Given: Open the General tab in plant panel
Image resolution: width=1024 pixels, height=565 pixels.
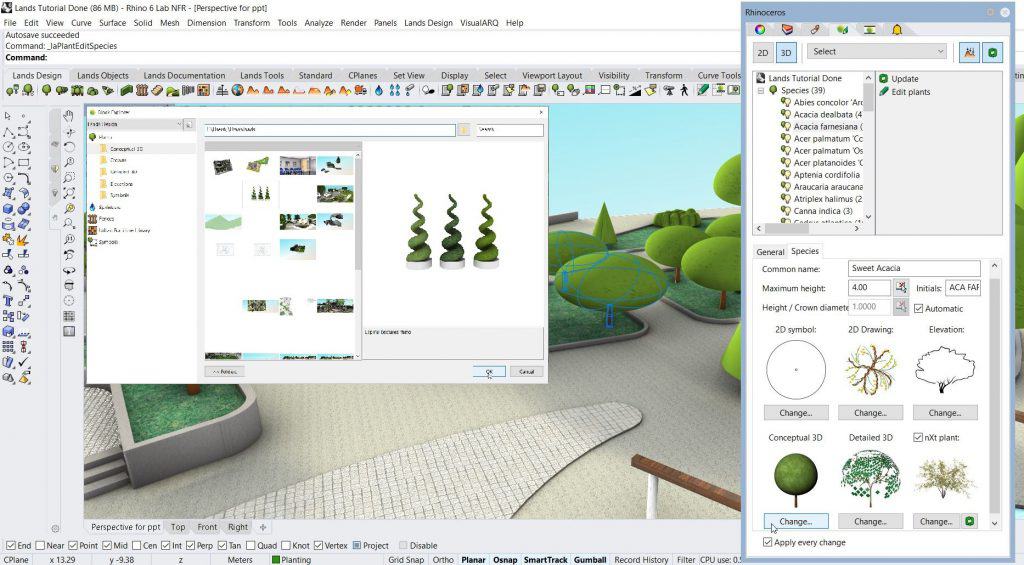Looking at the screenshot, I should click(770, 251).
